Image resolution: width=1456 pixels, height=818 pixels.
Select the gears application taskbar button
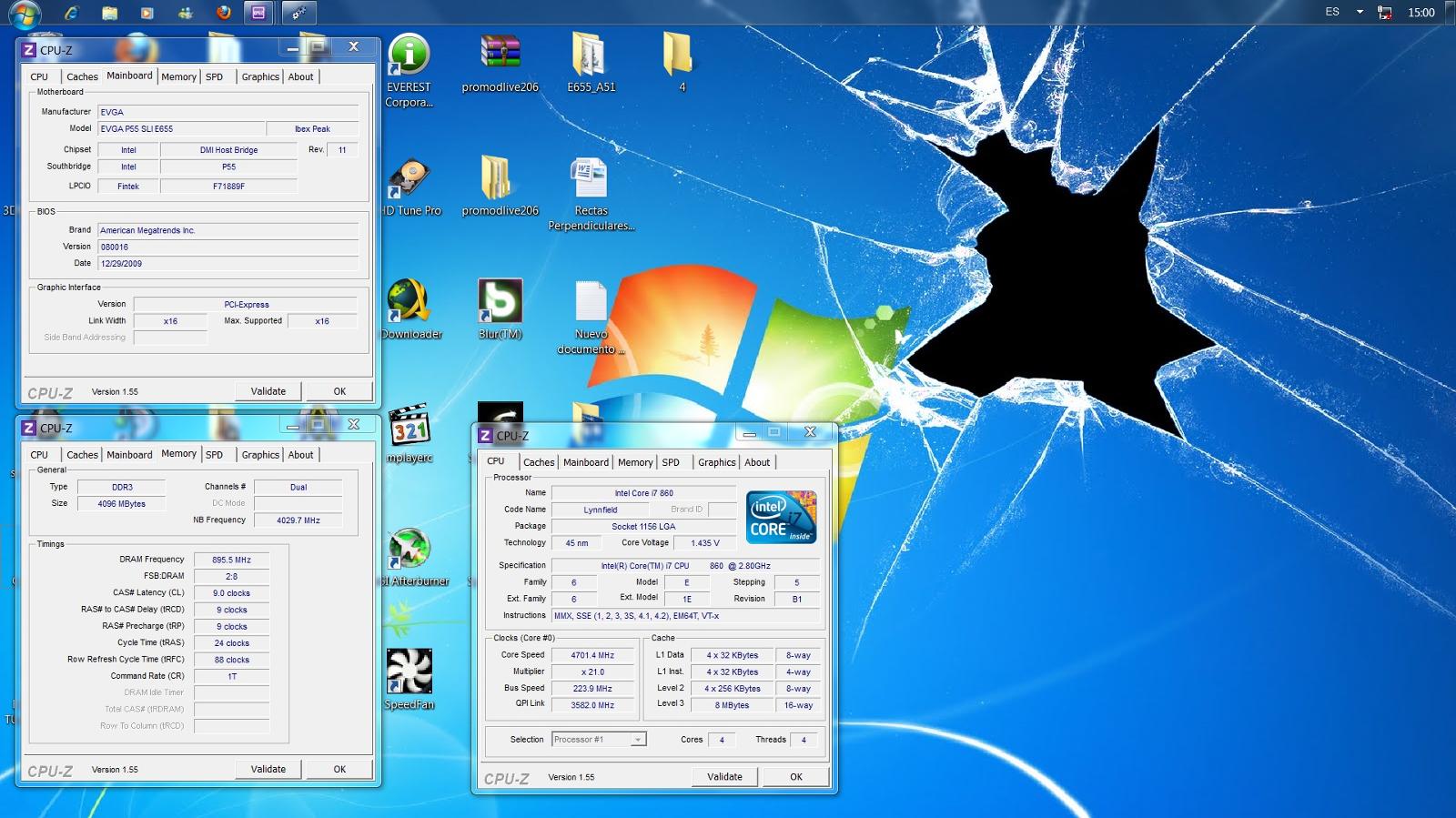coord(298,13)
